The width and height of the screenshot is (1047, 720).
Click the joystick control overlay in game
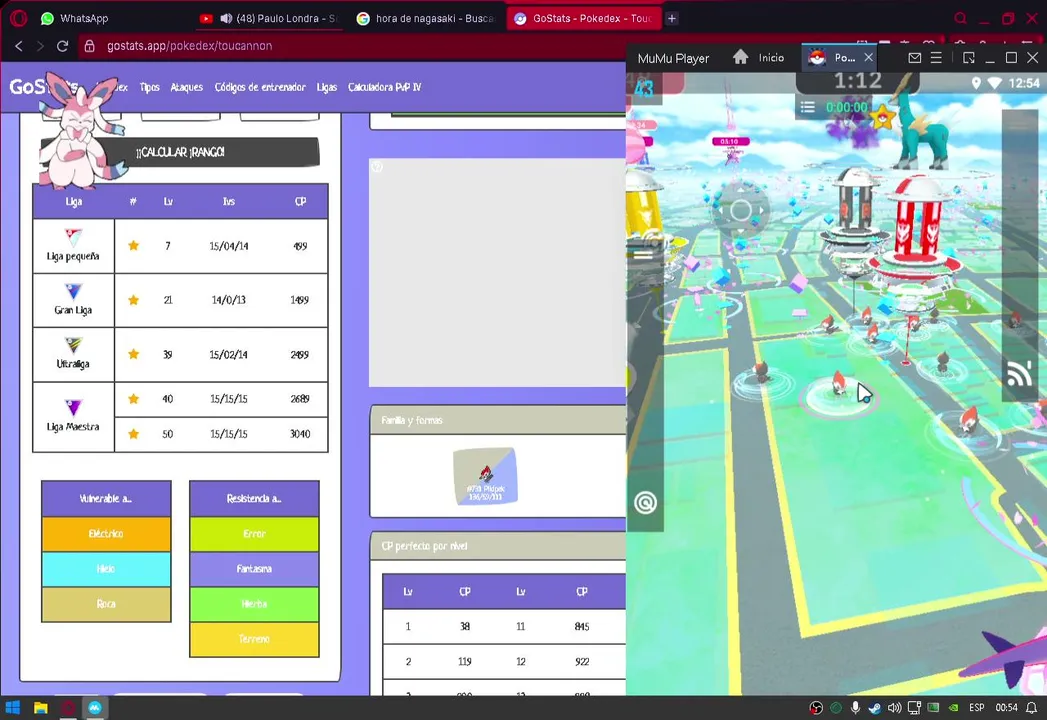pyautogui.click(x=741, y=211)
